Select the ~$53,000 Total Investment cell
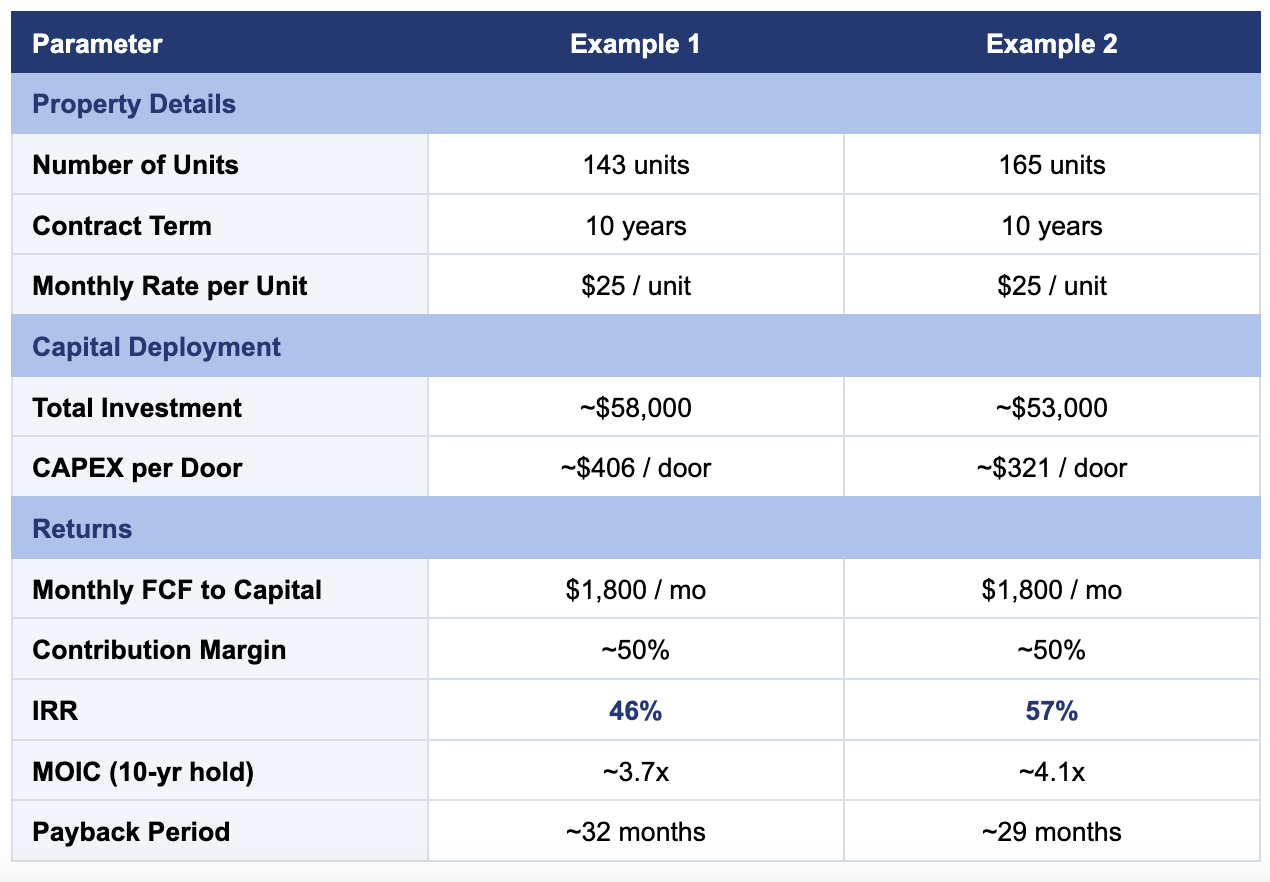Image resolution: width=1270 pixels, height=882 pixels. click(x=1052, y=408)
